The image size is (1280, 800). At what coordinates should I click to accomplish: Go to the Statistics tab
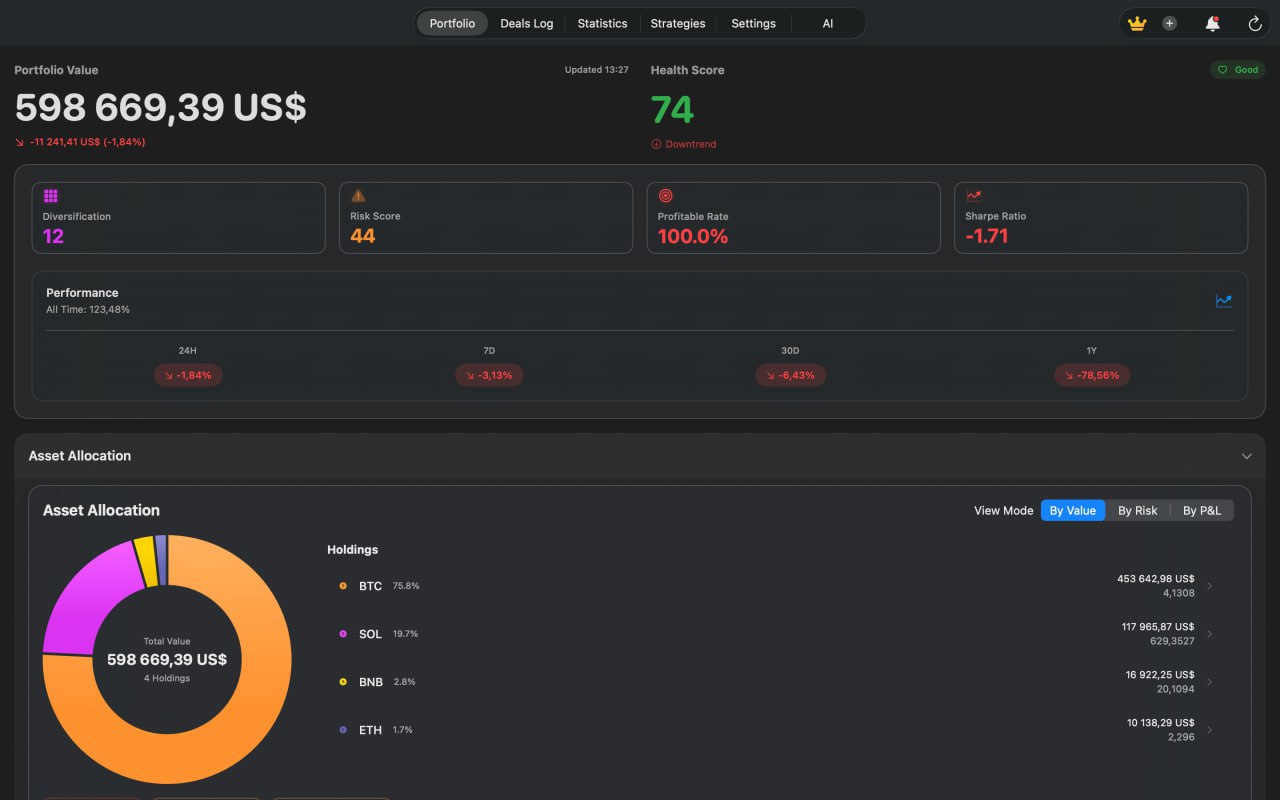pos(602,24)
